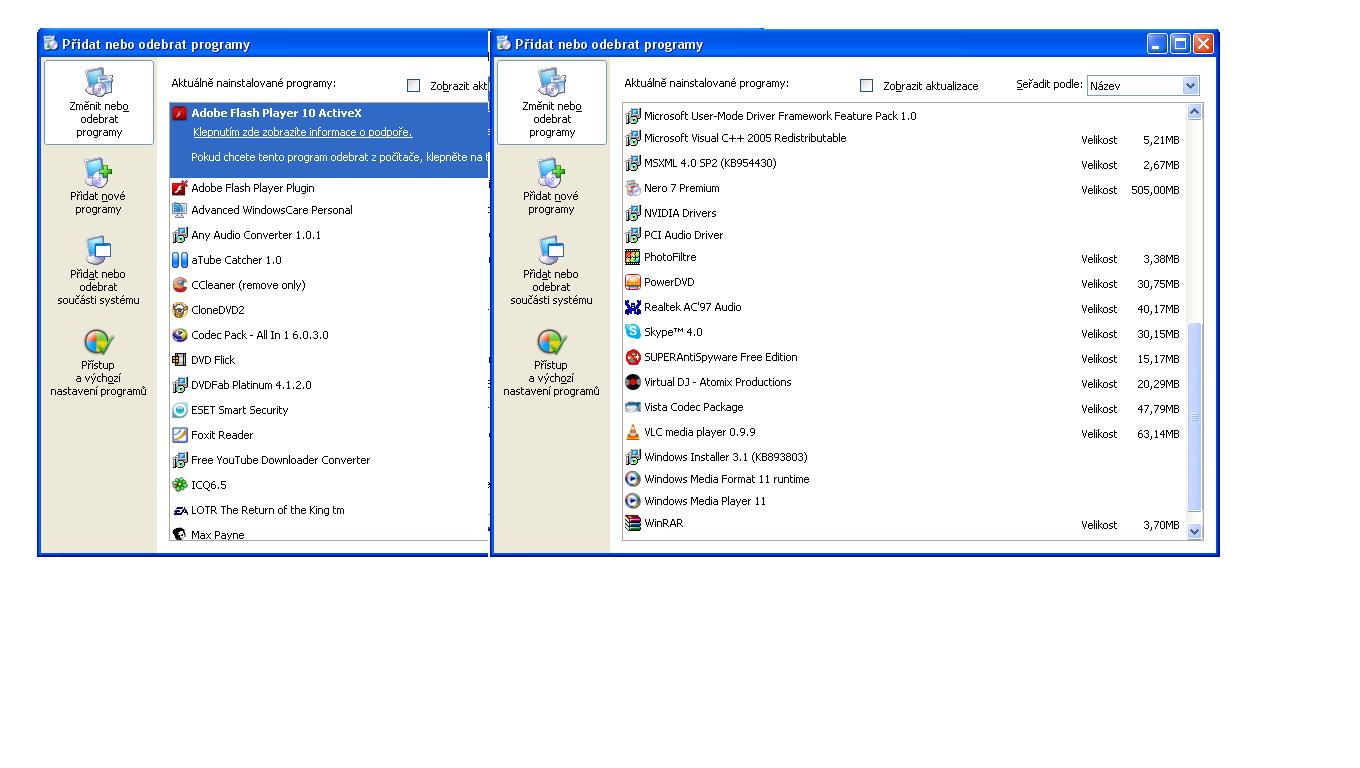
Task: Select the Windows Installer 3.1 icon
Action: pos(633,457)
